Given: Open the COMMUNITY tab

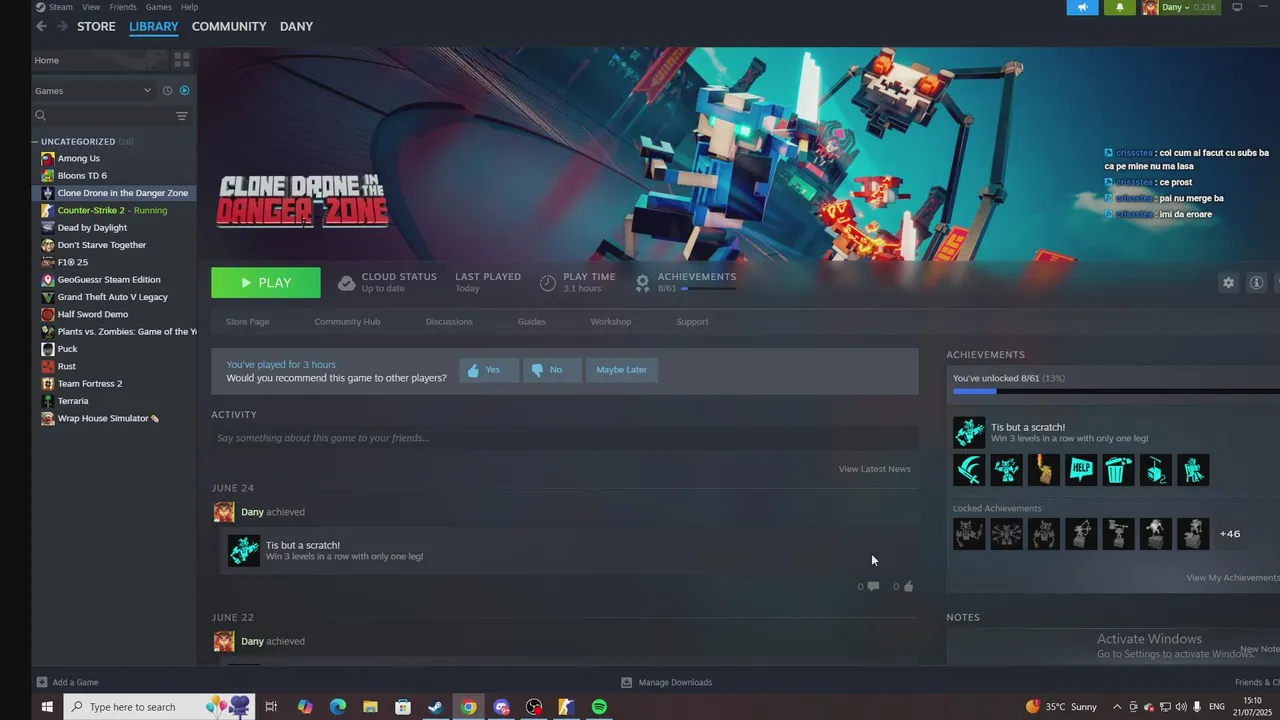Looking at the screenshot, I should click(229, 26).
